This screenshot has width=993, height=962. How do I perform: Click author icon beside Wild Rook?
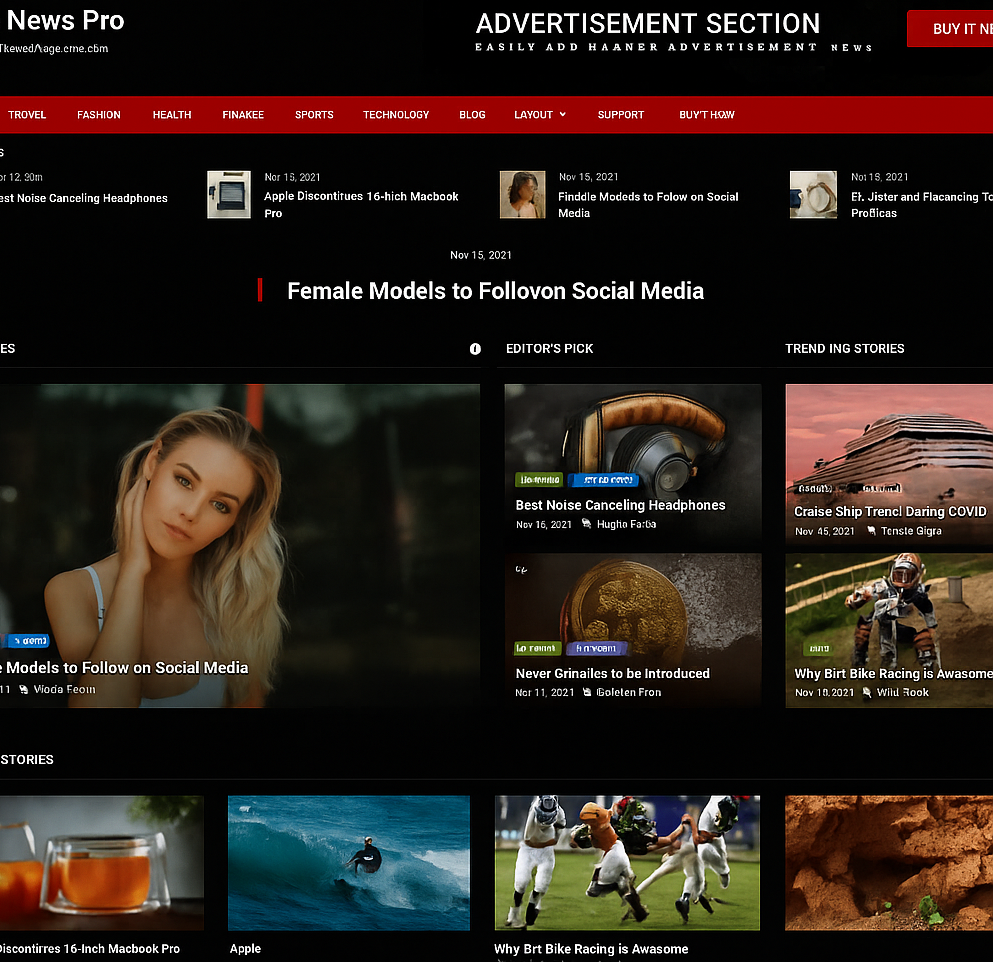point(866,692)
